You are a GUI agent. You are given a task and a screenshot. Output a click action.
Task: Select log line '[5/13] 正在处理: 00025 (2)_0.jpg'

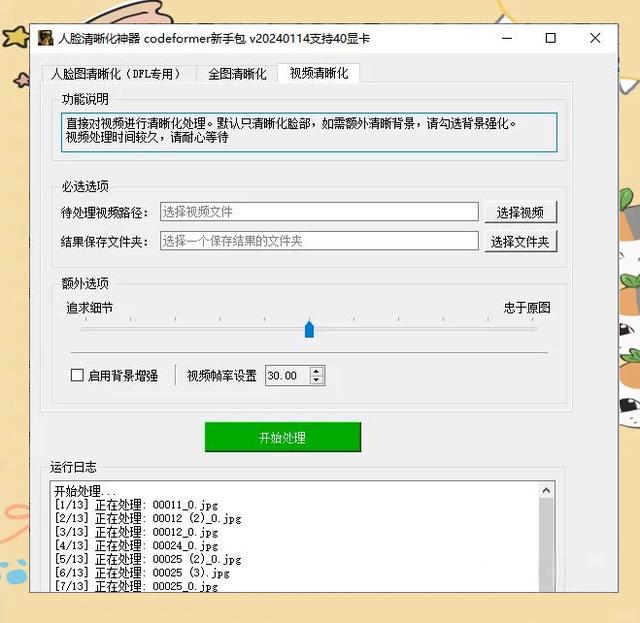coord(148,559)
